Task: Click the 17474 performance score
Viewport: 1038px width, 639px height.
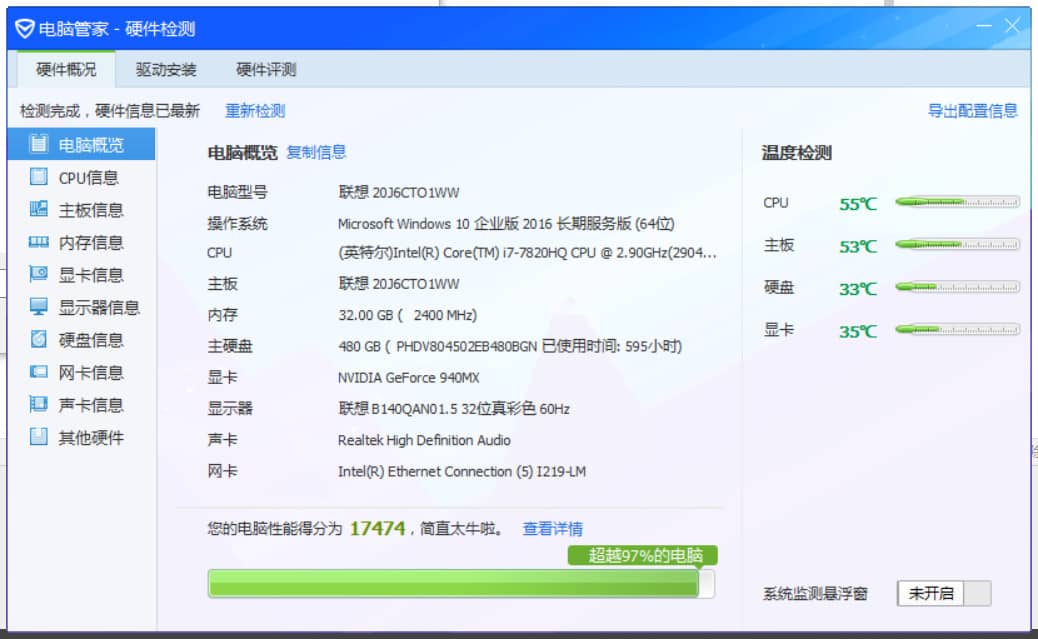Action: pos(377,528)
